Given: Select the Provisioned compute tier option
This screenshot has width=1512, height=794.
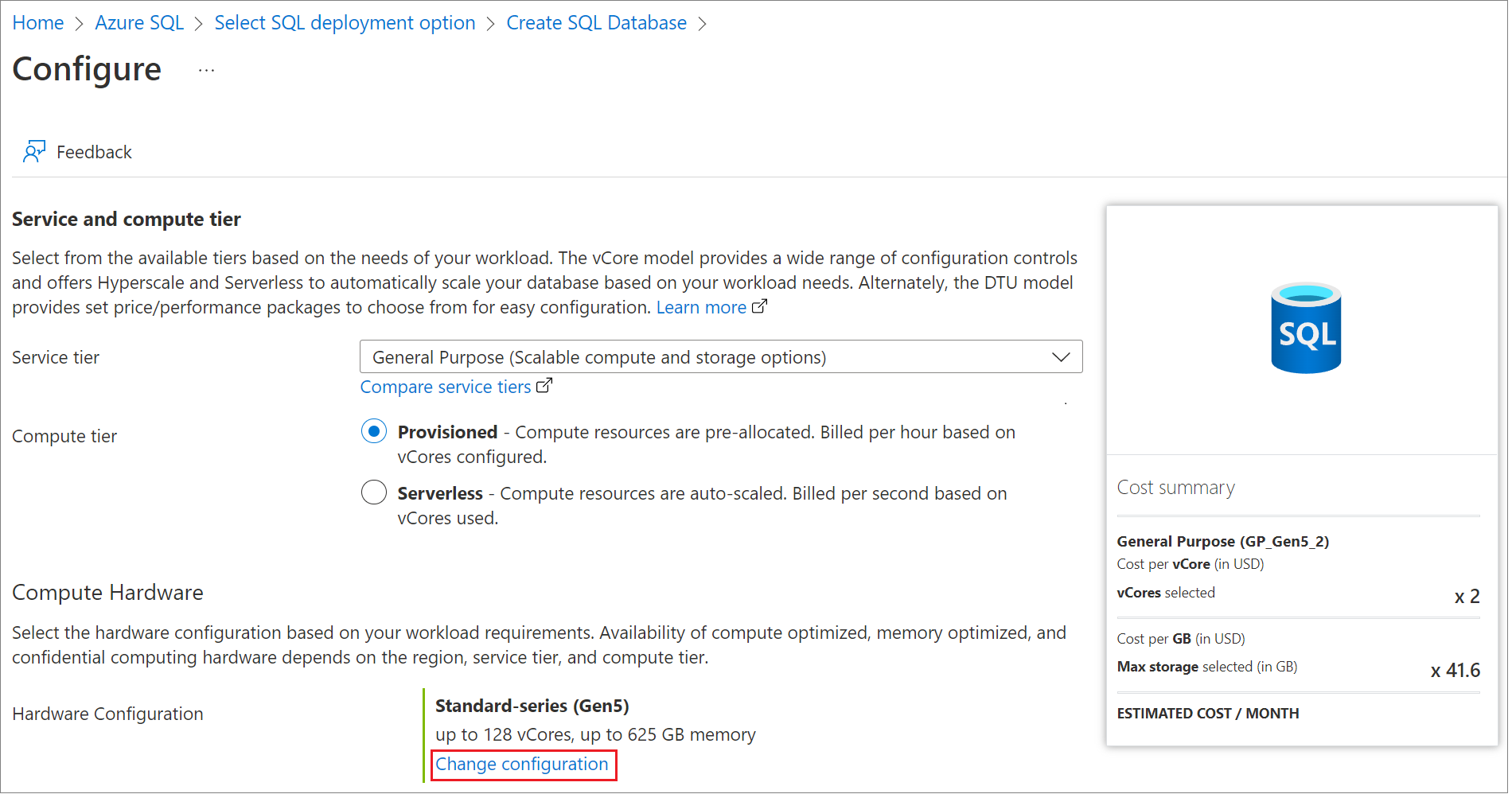Looking at the screenshot, I should pos(373,430).
